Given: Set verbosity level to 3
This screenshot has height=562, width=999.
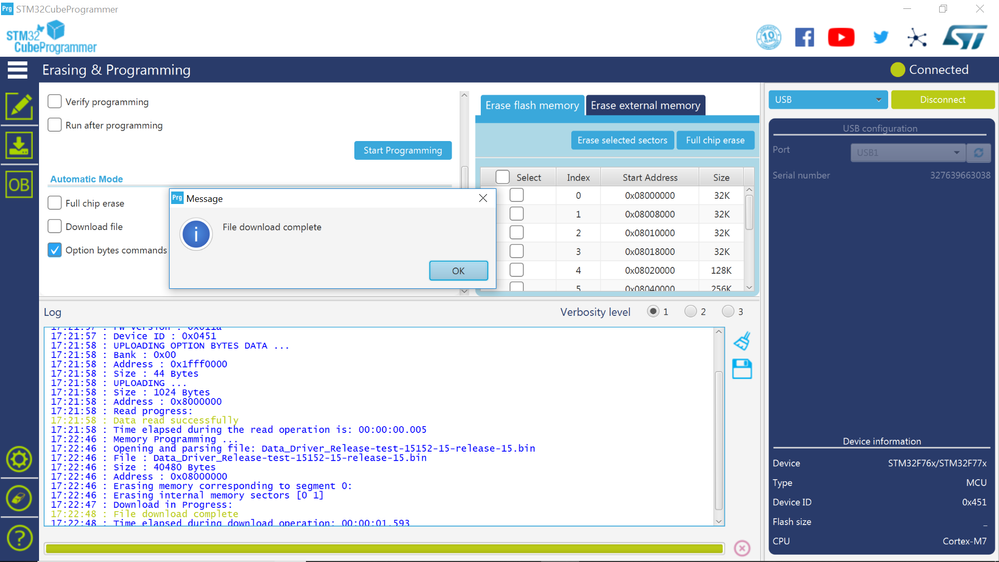Looking at the screenshot, I should point(728,312).
